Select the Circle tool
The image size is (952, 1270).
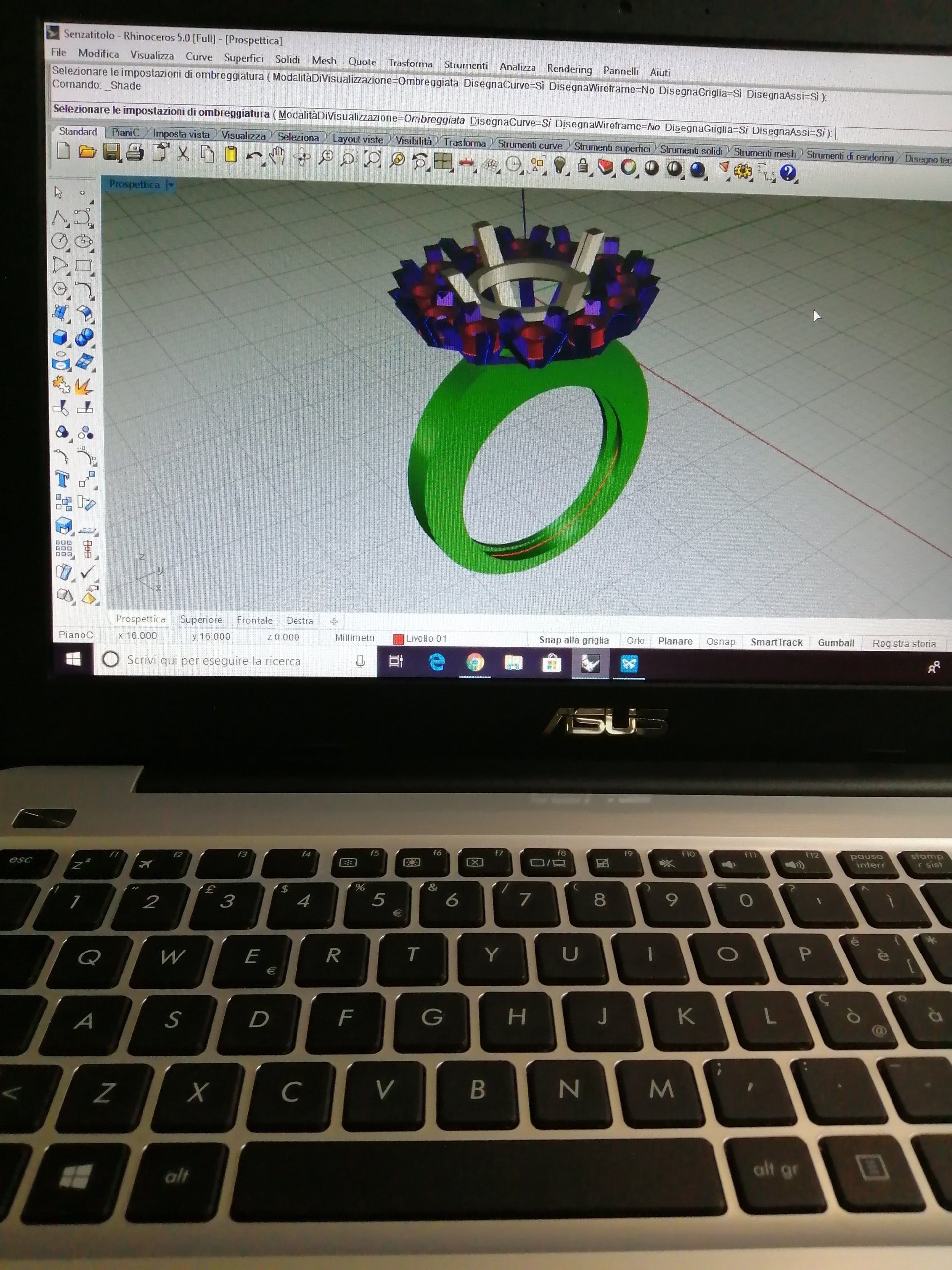[x=59, y=241]
